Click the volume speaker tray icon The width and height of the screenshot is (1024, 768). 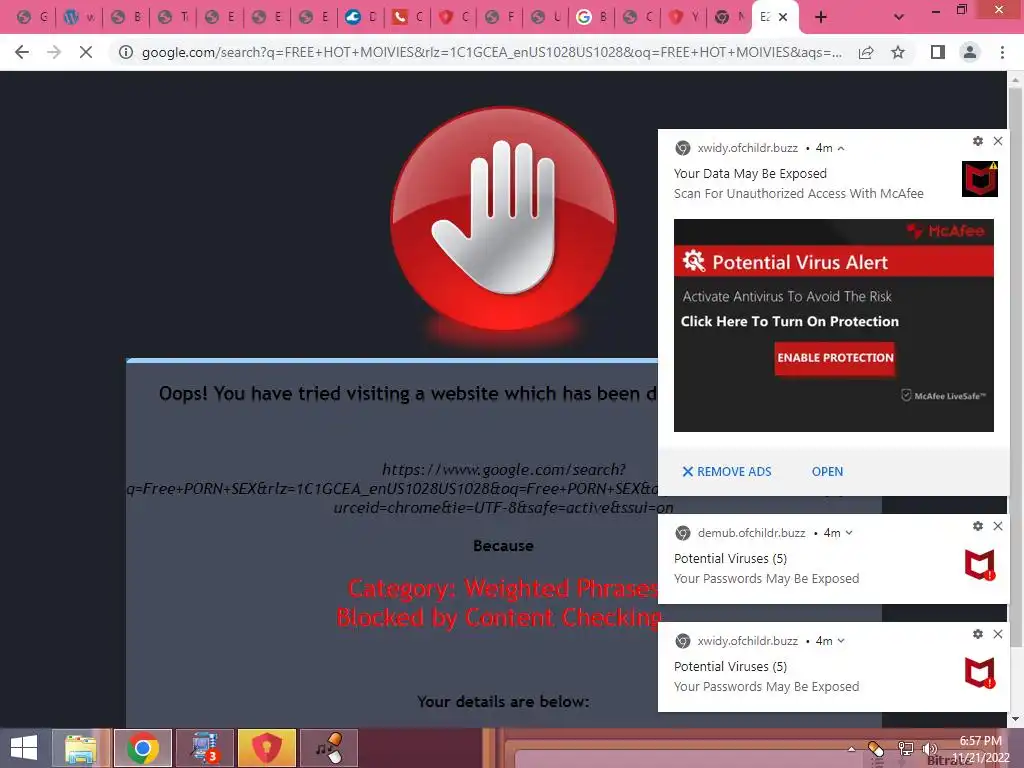click(x=929, y=749)
